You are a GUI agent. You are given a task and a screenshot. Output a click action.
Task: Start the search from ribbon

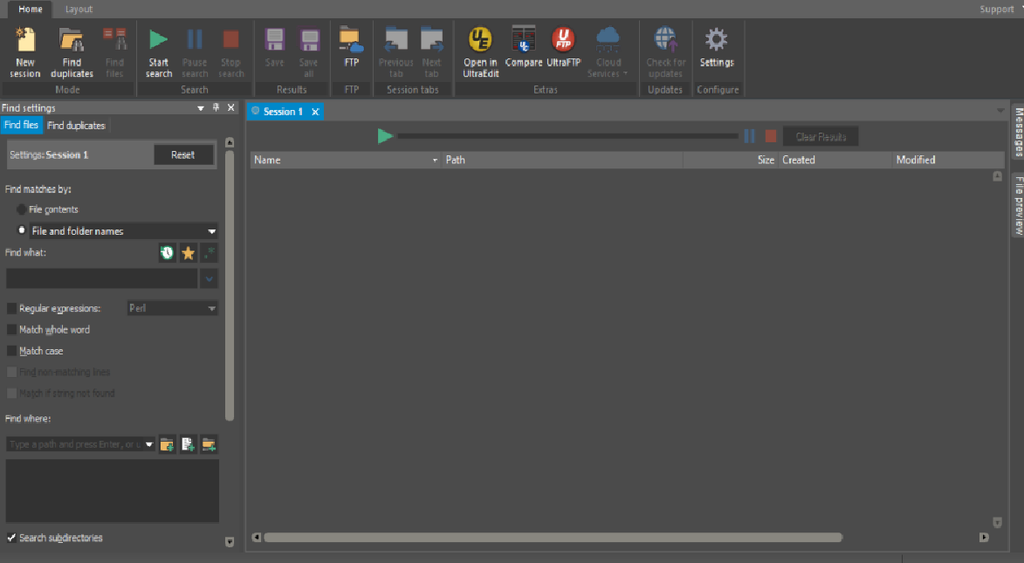159,52
